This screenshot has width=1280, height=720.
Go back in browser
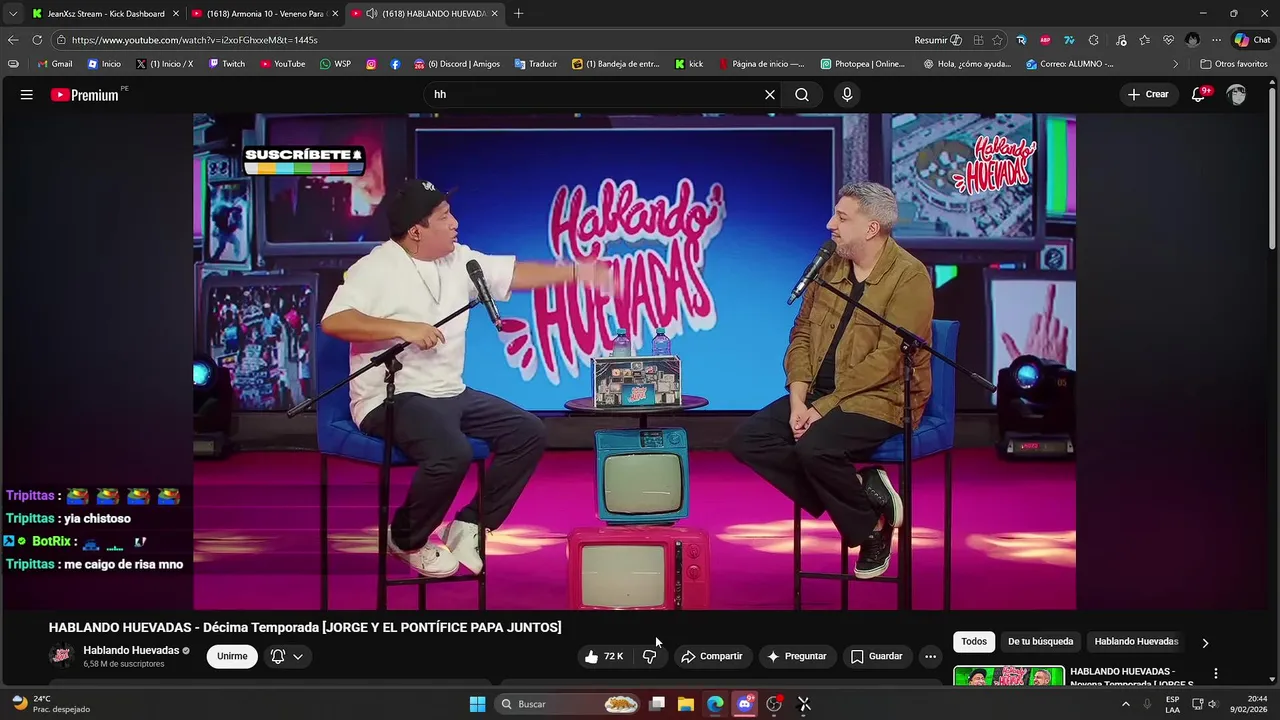click(13, 40)
